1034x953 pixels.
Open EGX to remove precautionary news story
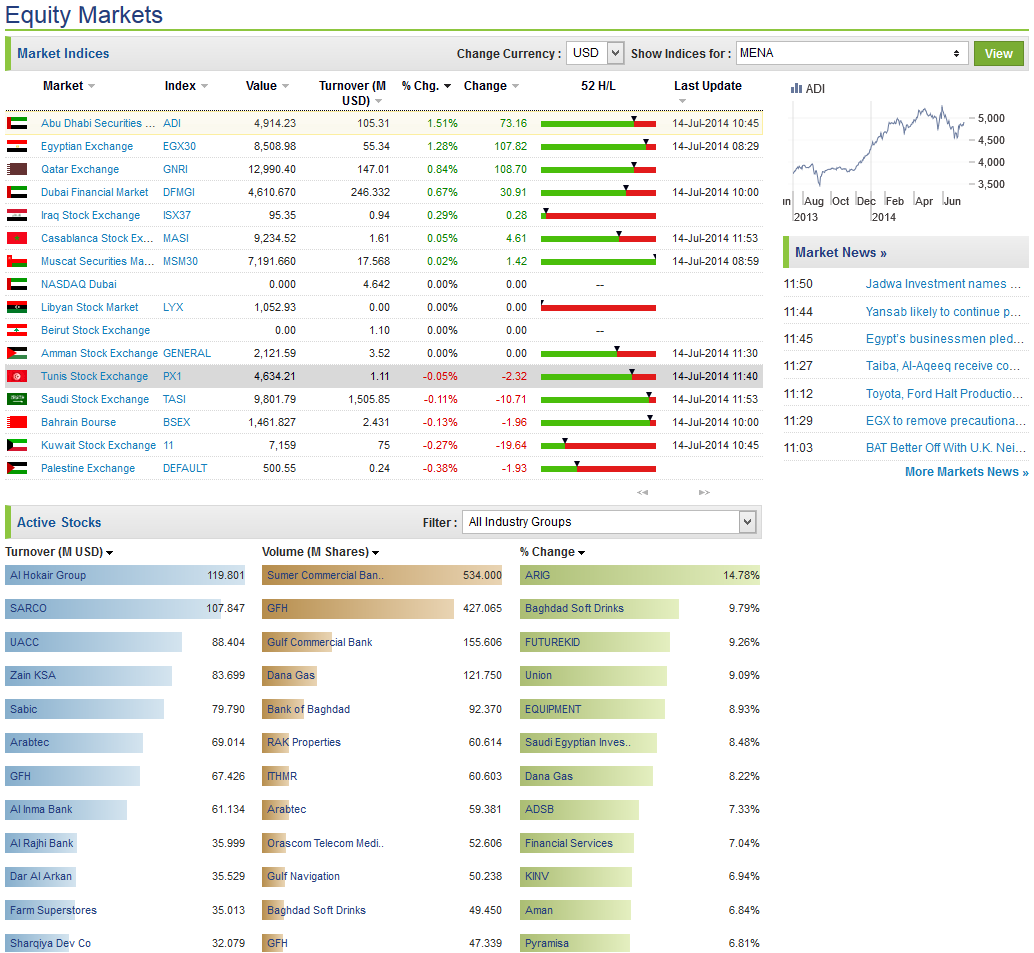[x=946, y=421]
